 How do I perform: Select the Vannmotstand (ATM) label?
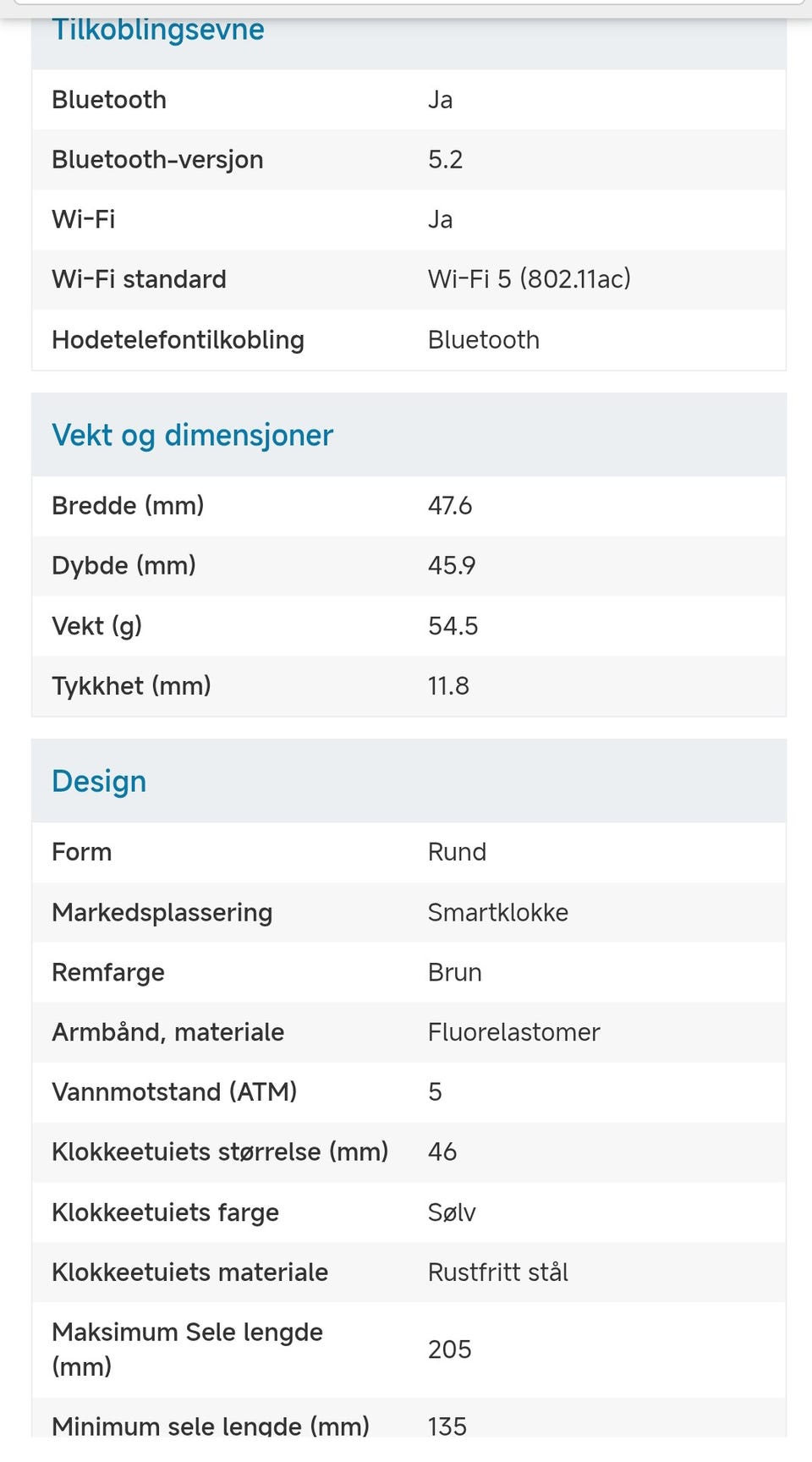pyautogui.click(x=174, y=1092)
